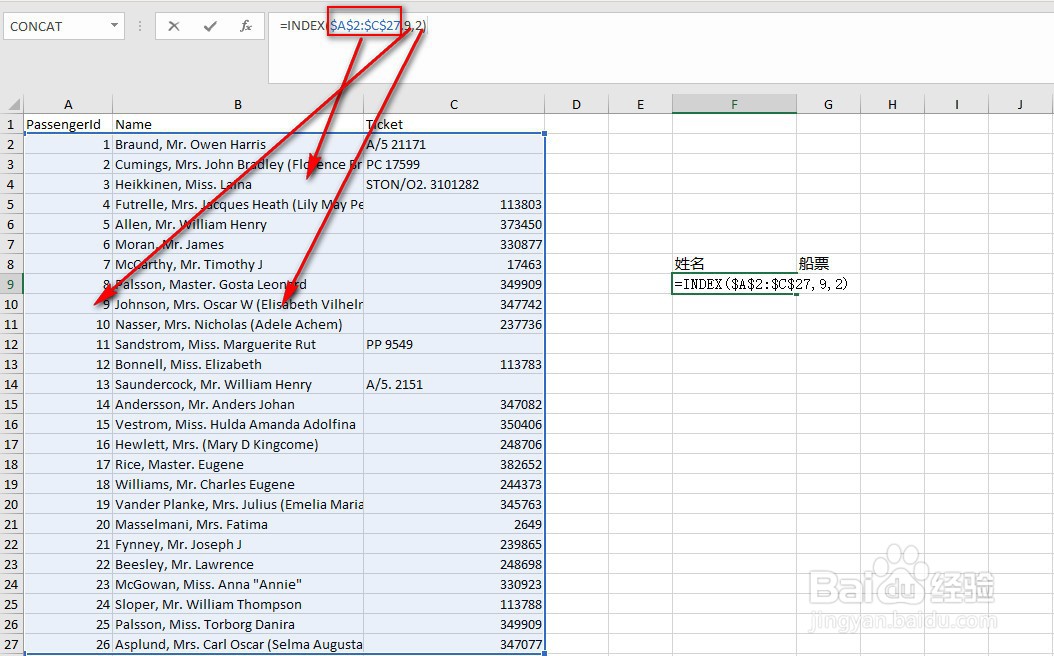Select cell with Heikkinen, Miss. Laina
The height and width of the screenshot is (656, 1054).
[x=238, y=184]
